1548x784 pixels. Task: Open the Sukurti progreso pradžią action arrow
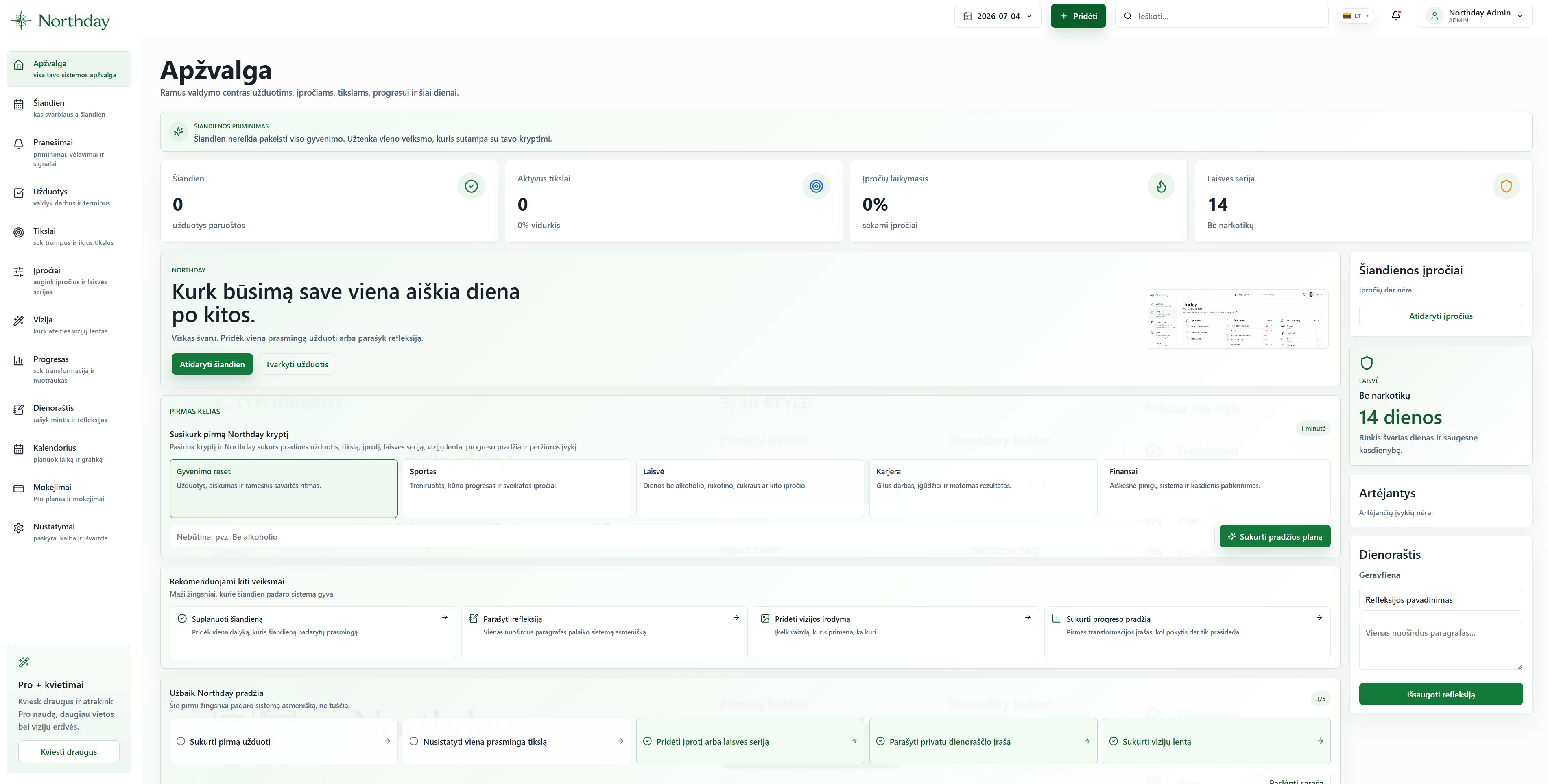pyautogui.click(x=1319, y=618)
